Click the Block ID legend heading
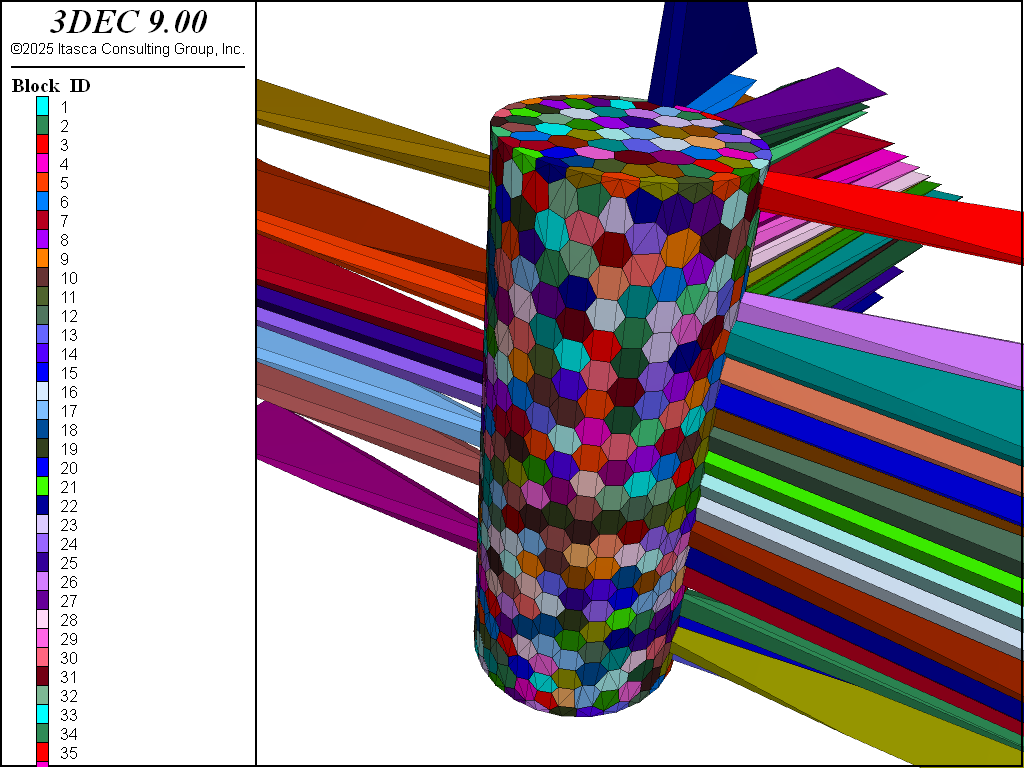1024x768 pixels. [x=51, y=86]
